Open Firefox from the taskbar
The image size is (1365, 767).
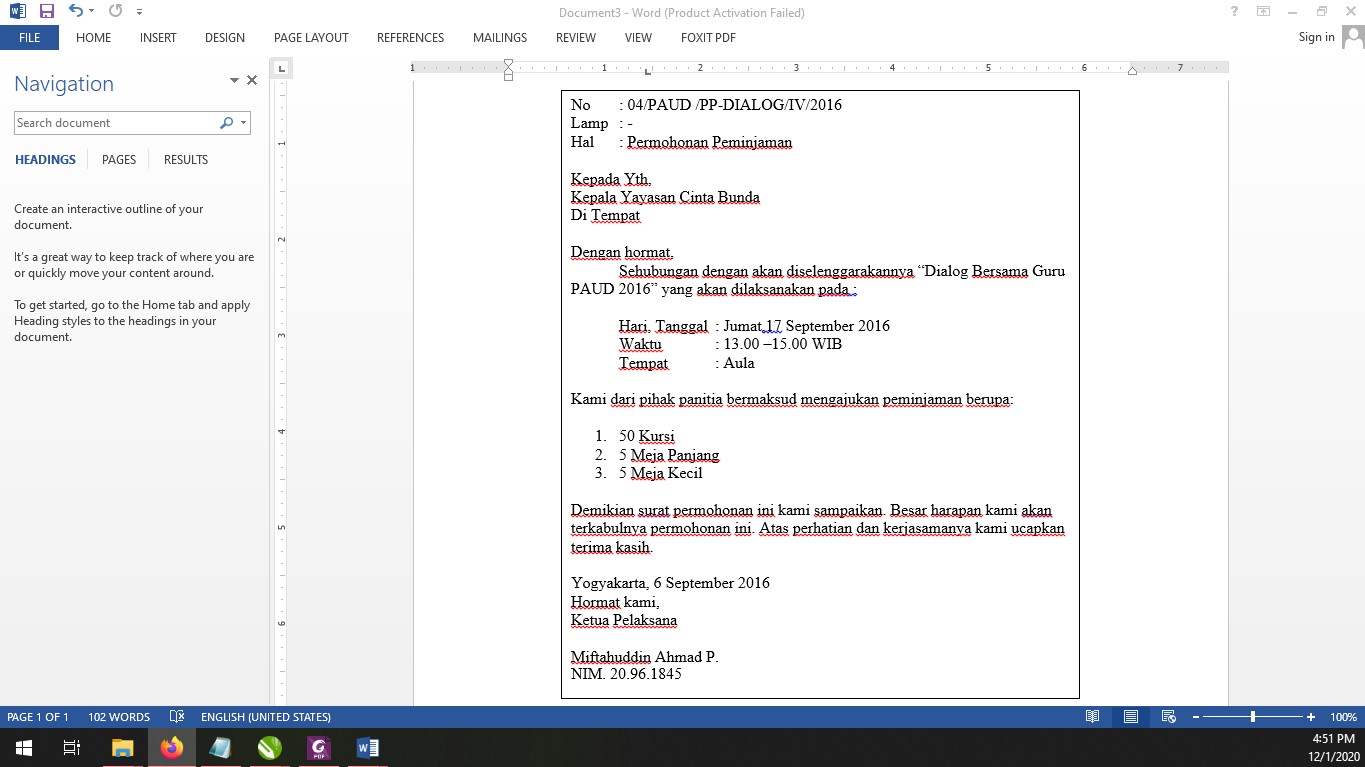point(171,747)
